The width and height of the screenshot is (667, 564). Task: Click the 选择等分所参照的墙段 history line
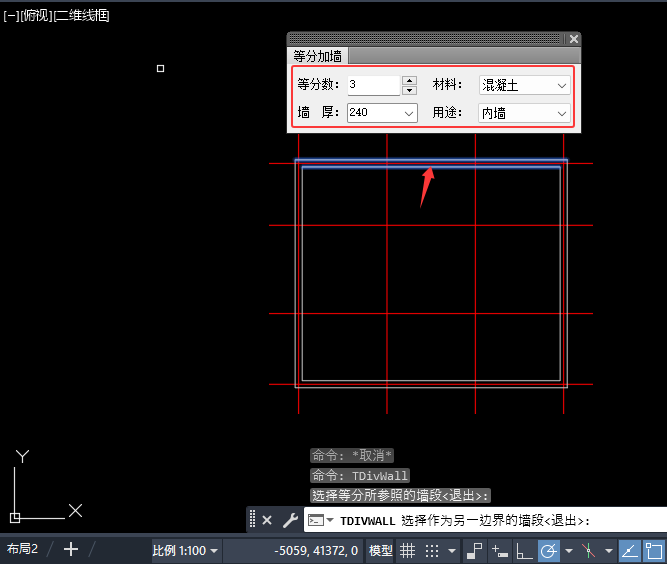[x=400, y=496]
